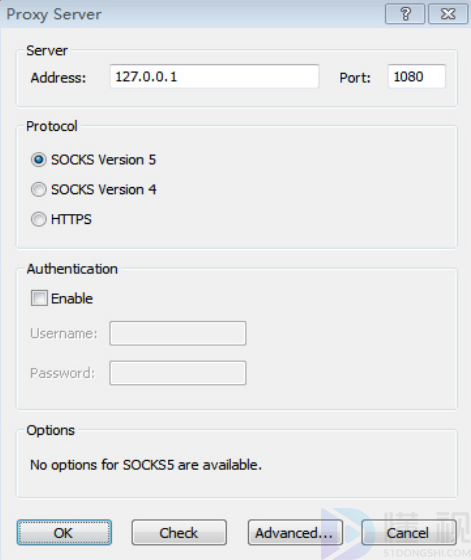Switch protocol to HTTPS
The height and width of the screenshot is (560, 471).
point(39,219)
